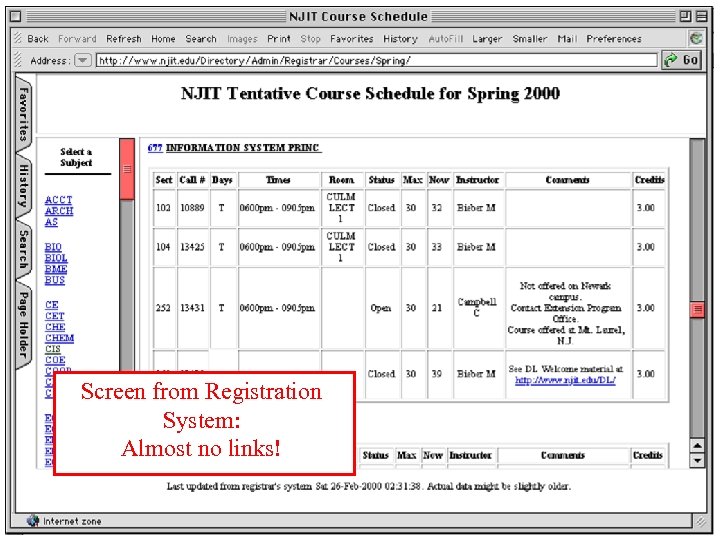
Task: Click call number 10889 cell
Action: 193,208
